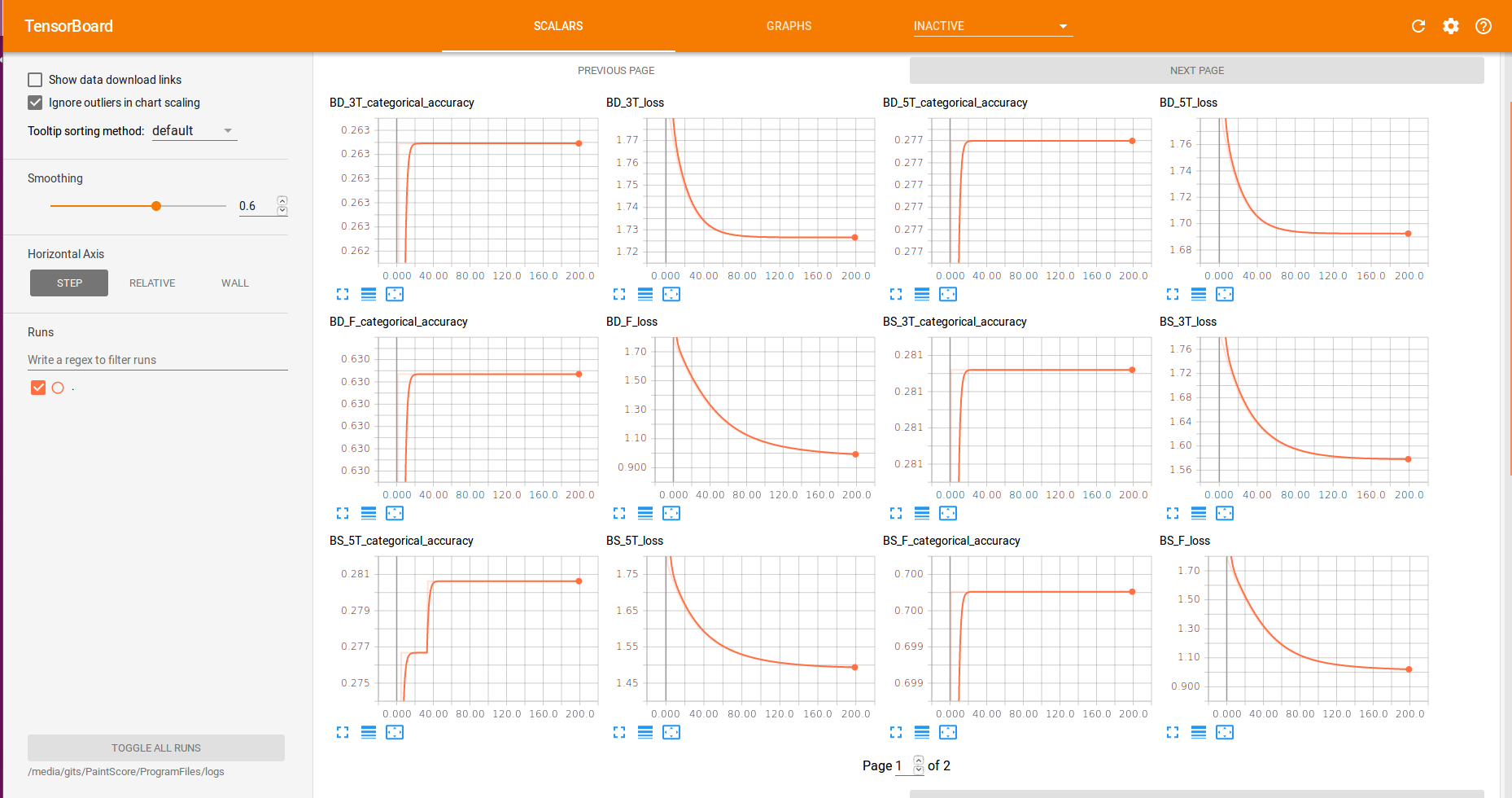Expand BD_F_categorical_accuracy chart to full size

(343, 513)
